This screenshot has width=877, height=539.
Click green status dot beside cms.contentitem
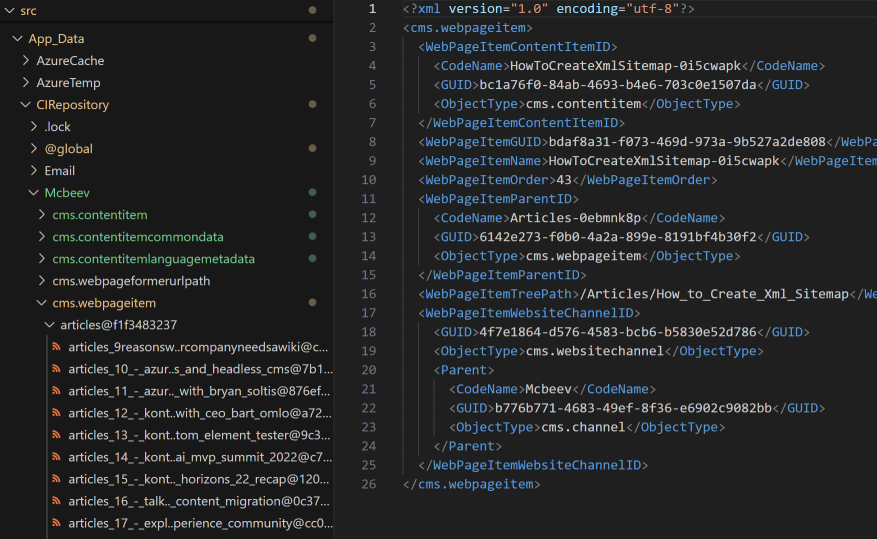(x=313, y=214)
